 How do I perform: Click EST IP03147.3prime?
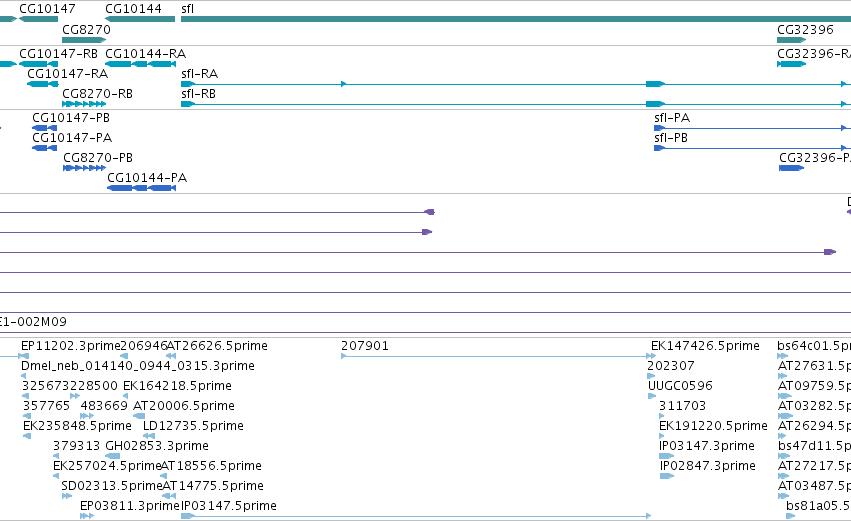click(707, 446)
